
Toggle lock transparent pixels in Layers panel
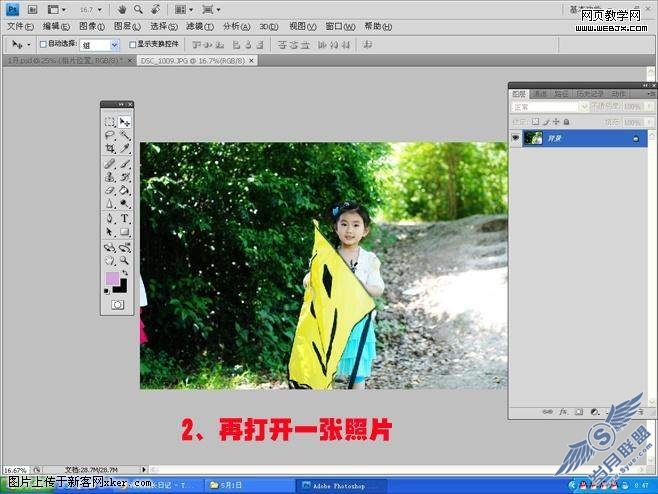[535, 122]
